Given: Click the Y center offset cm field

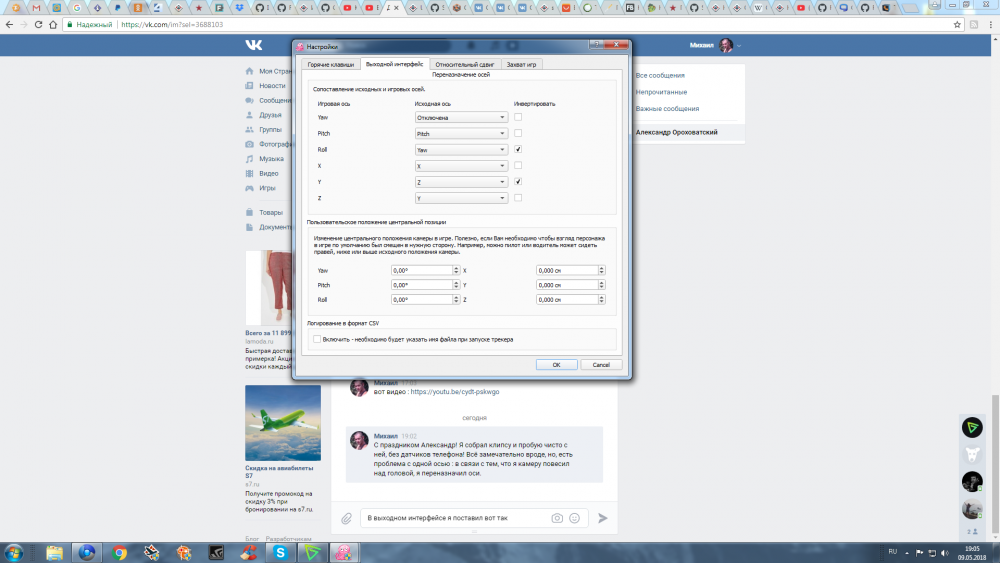Looking at the screenshot, I should point(567,285).
